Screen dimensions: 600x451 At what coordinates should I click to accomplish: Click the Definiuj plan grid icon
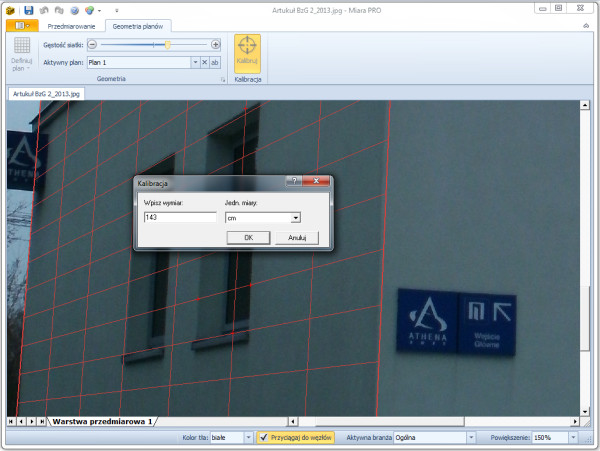coord(22,52)
